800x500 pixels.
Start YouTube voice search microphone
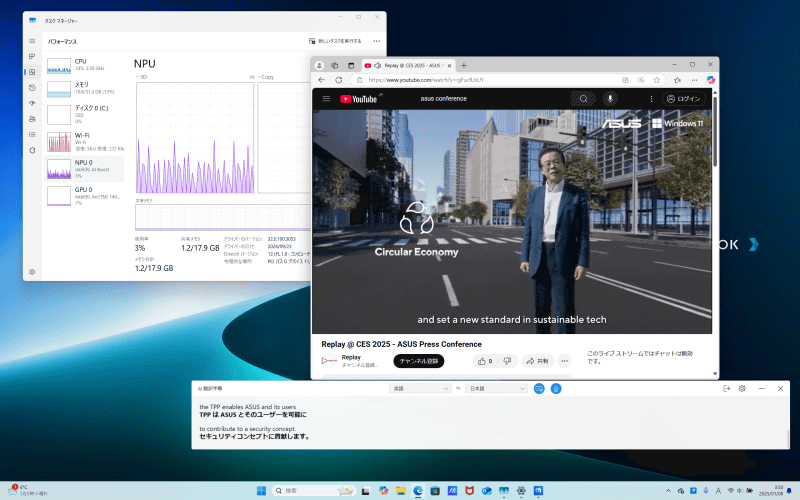pos(610,99)
